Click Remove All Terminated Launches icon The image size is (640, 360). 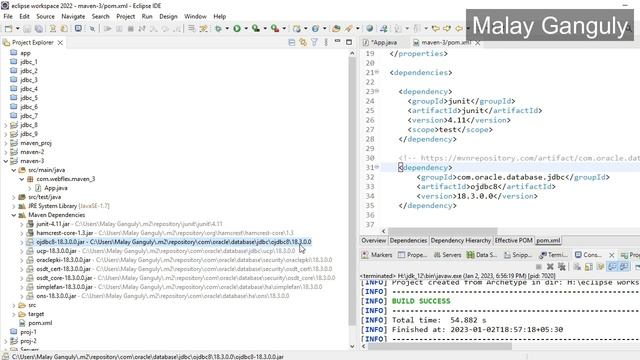(562, 267)
